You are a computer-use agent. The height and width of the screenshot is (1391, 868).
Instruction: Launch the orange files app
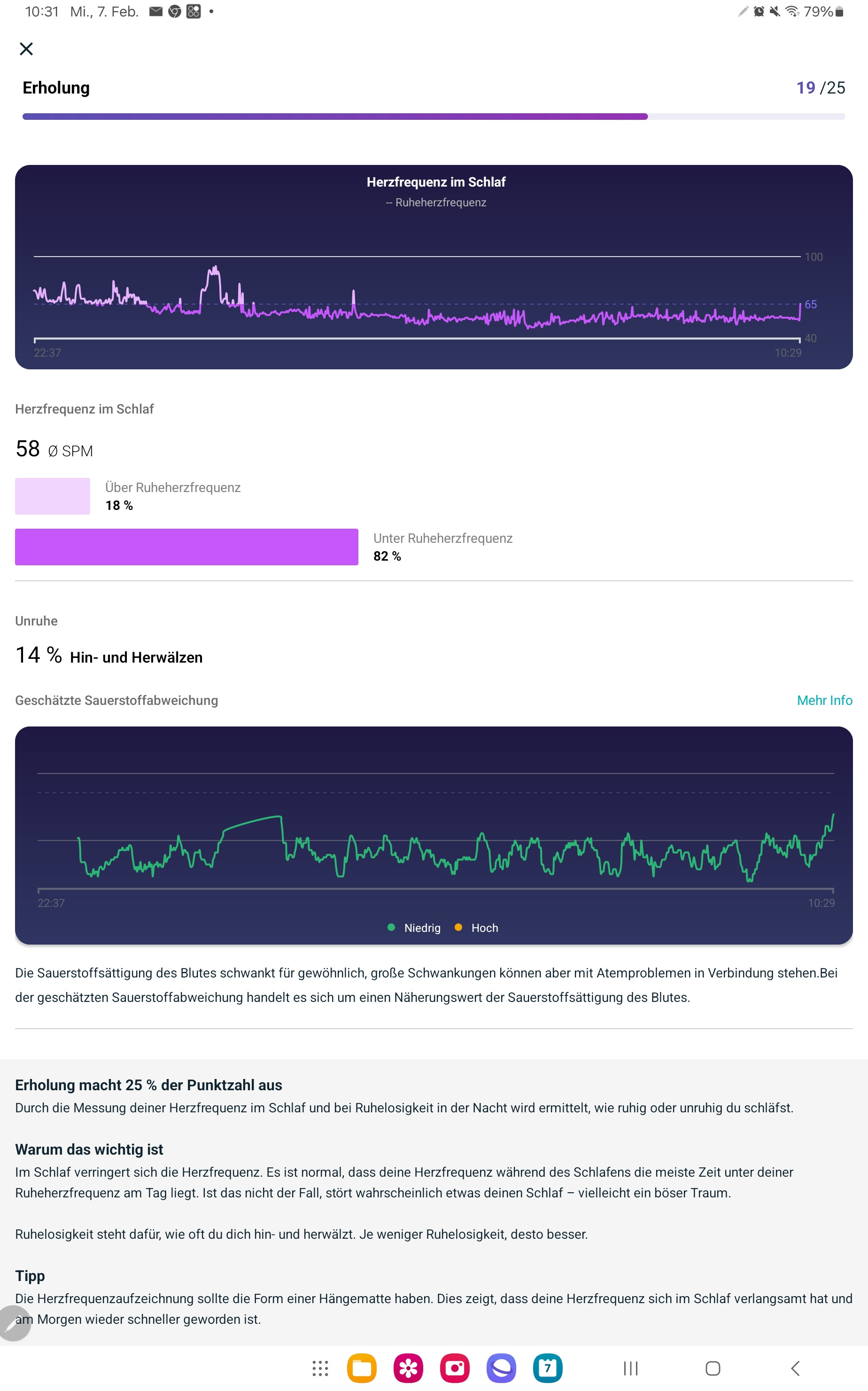tap(362, 1368)
